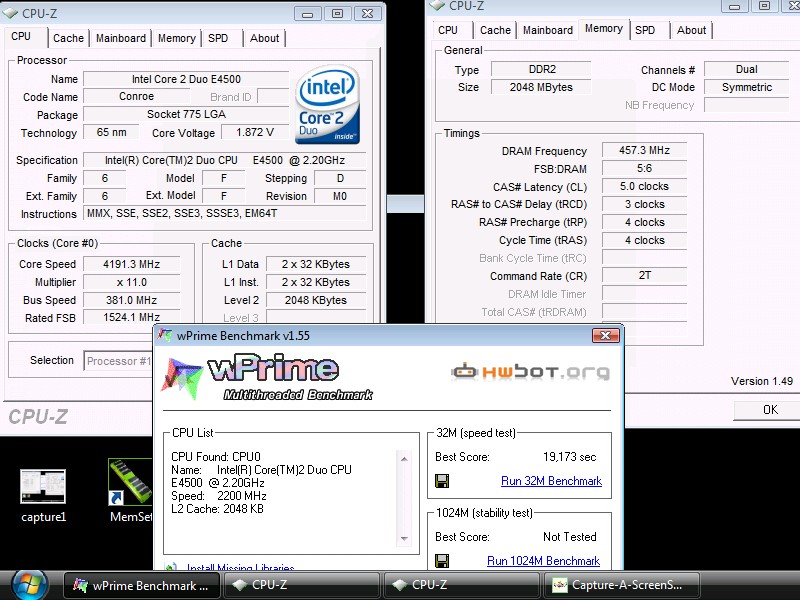800x600 pixels.
Task: Click memory Type value DDR2
Action: (x=541, y=69)
